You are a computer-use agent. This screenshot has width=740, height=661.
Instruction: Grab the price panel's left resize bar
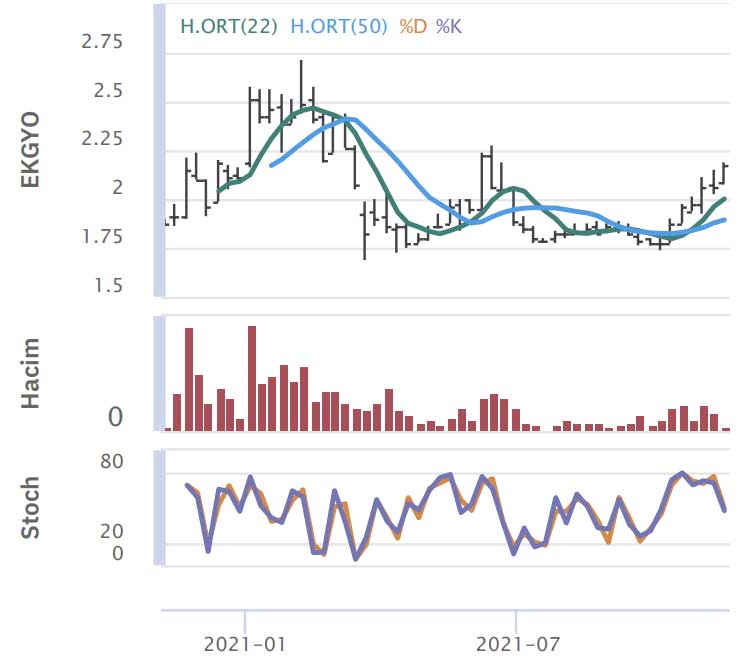coord(158,150)
